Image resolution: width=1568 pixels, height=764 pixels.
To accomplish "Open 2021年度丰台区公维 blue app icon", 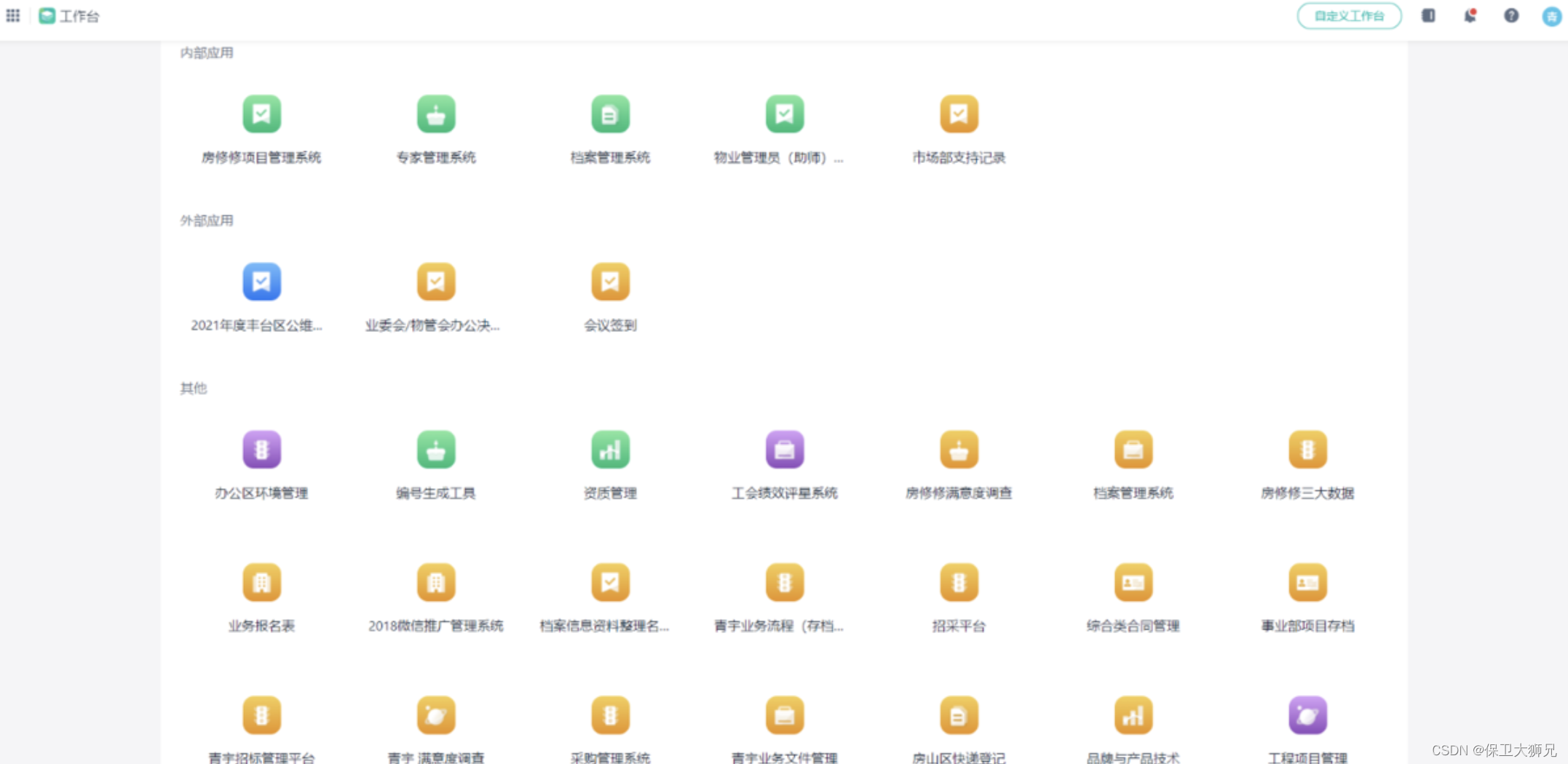I will pos(261,282).
